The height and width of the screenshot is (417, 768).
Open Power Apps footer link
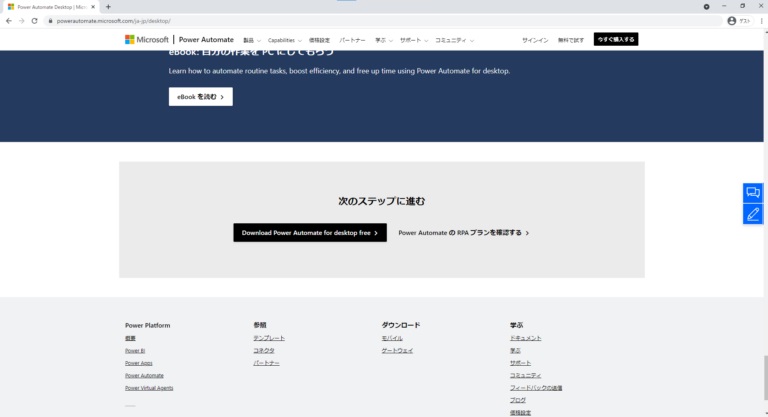coord(139,363)
